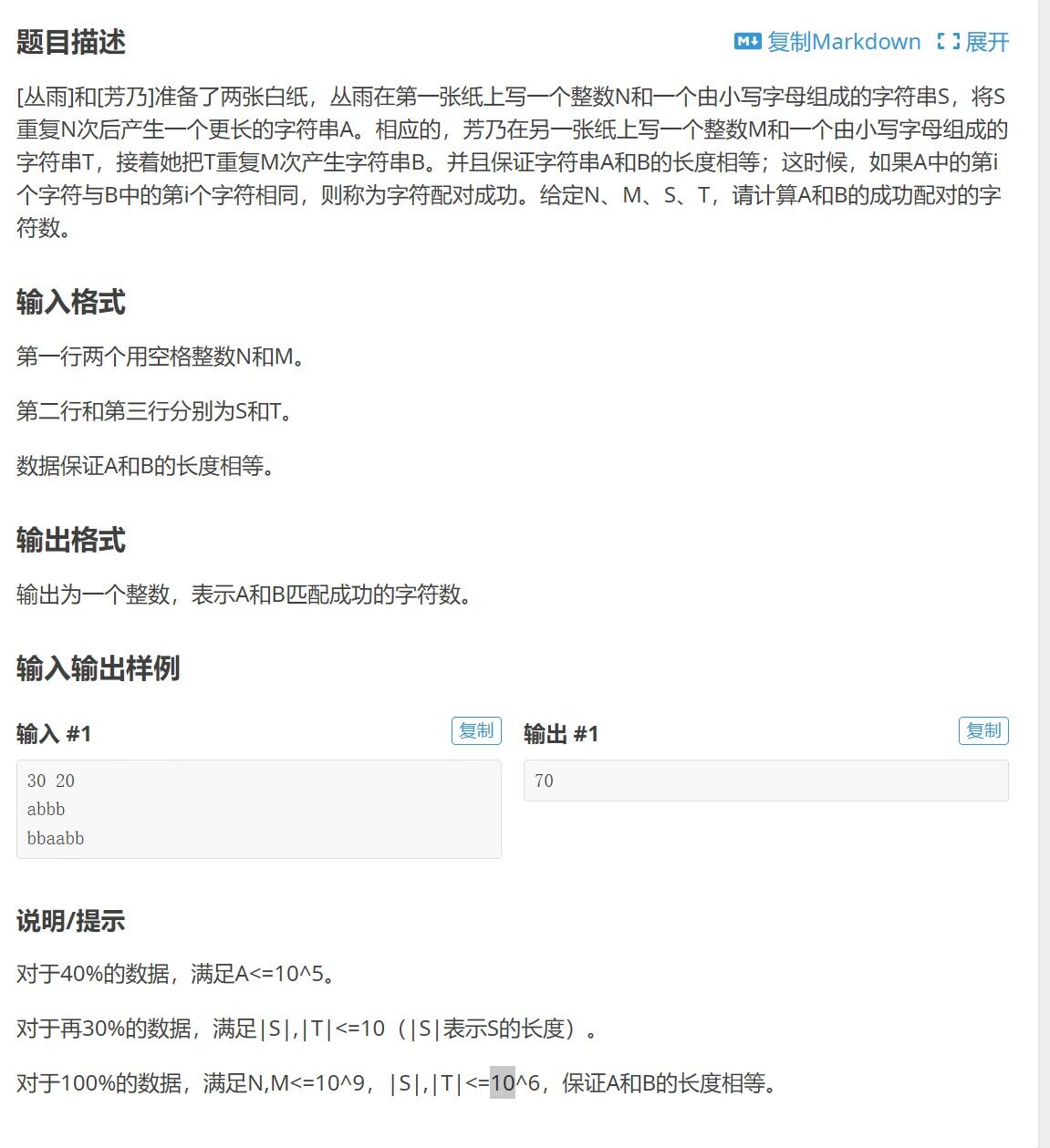Click the Markdown icon beside 复制Markdown

(x=747, y=41)
